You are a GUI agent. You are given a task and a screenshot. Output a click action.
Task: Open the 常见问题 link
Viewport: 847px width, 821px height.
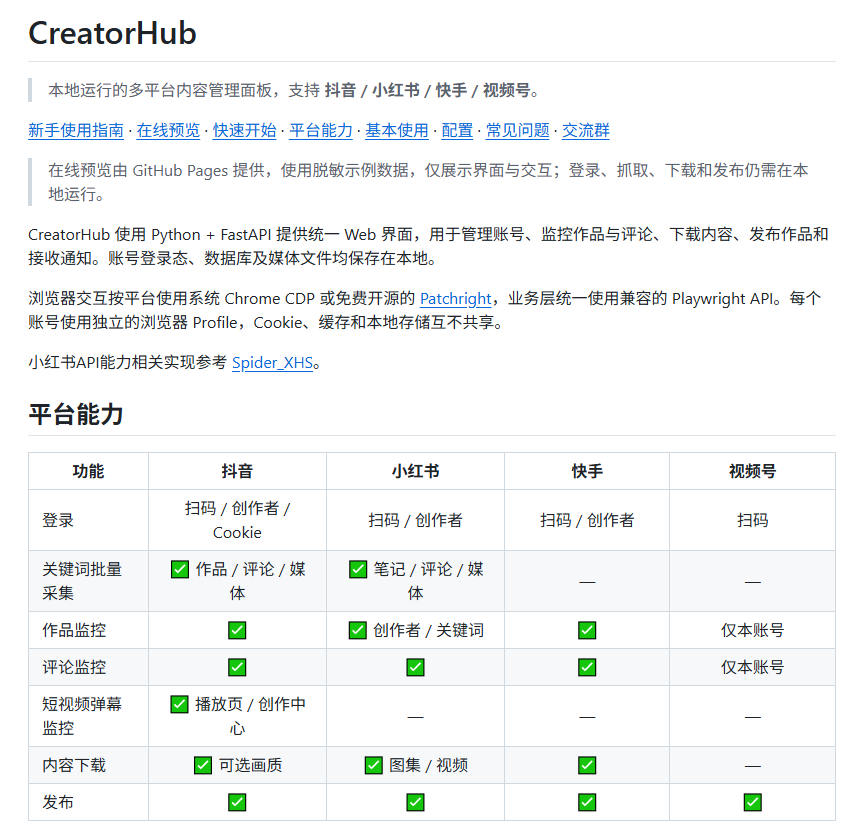click(x=517, y=130)
